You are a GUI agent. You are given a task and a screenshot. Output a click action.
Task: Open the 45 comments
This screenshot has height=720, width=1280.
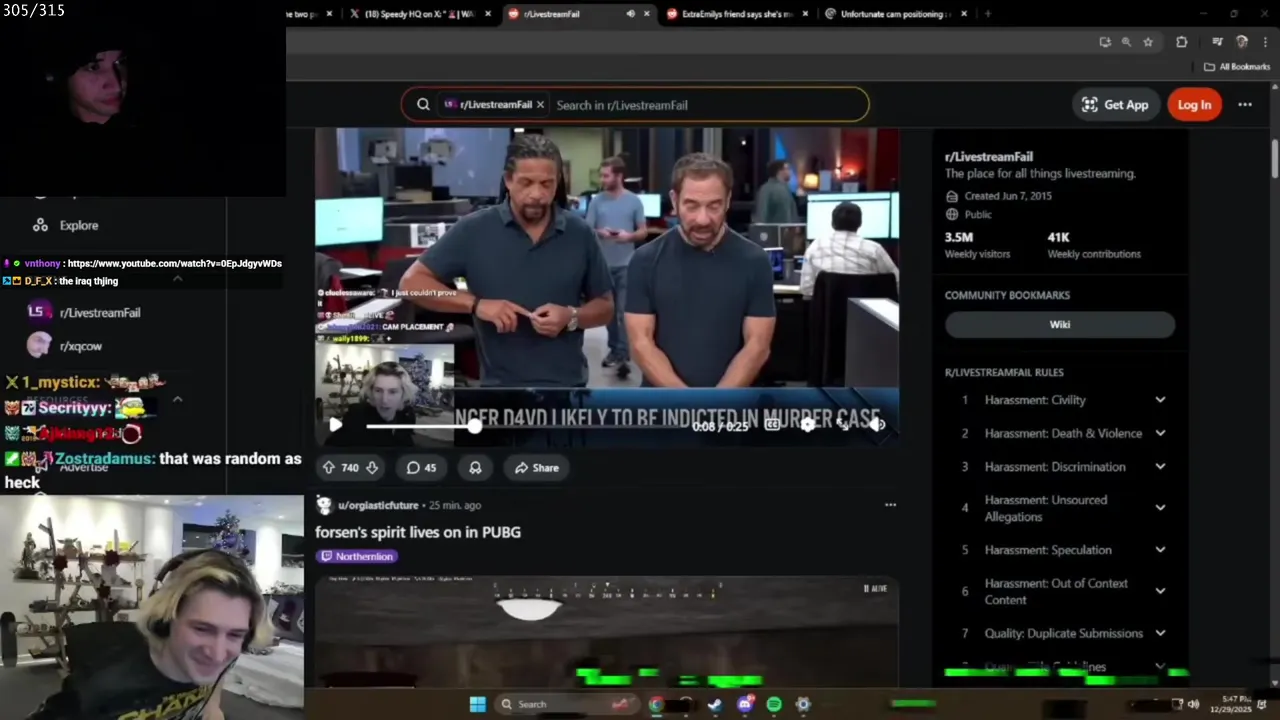coord(421,467)
